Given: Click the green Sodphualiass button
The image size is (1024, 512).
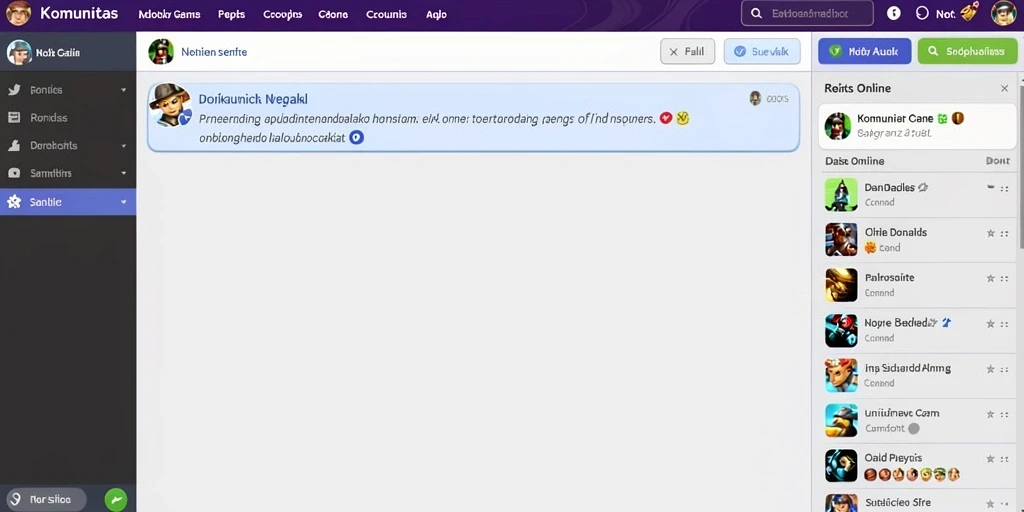Looking at the screenshot, I should click(x=967, y=51).
